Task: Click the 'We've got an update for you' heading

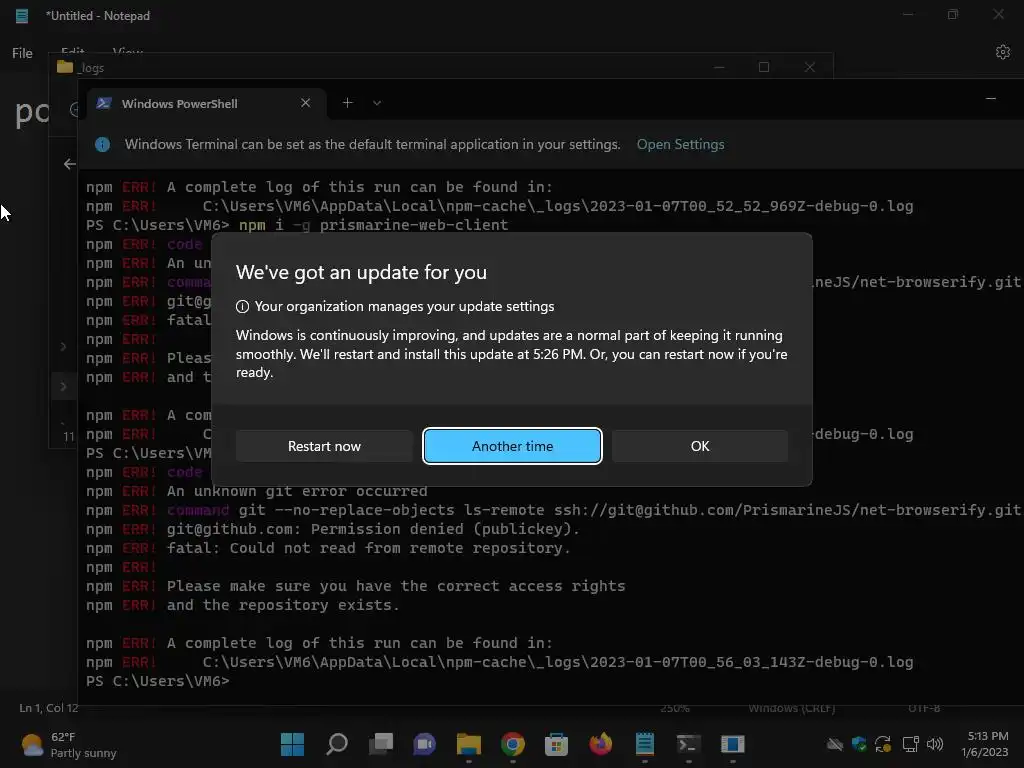Action: coord(361,272)
